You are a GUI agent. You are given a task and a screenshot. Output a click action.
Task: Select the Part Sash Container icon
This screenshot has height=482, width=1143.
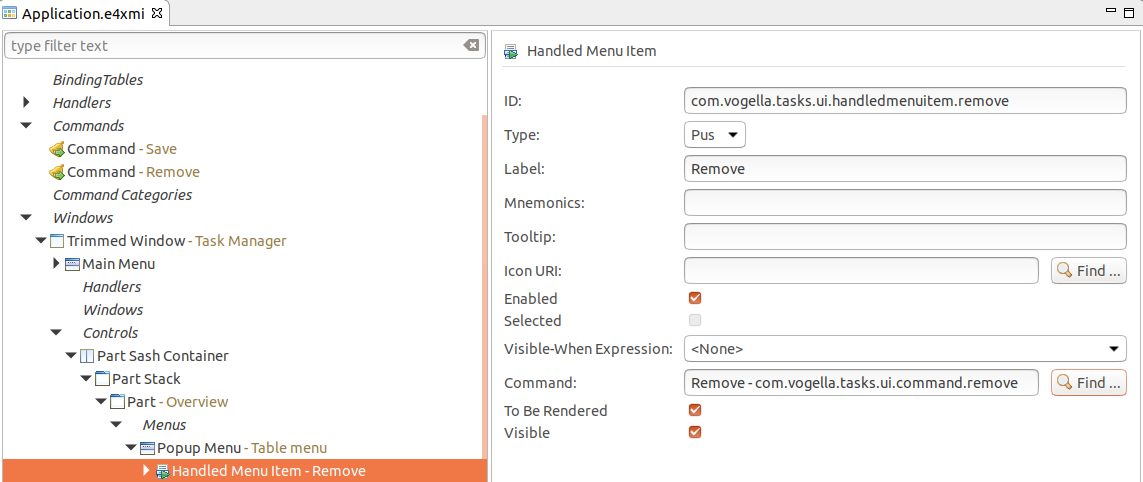point(87,356)
